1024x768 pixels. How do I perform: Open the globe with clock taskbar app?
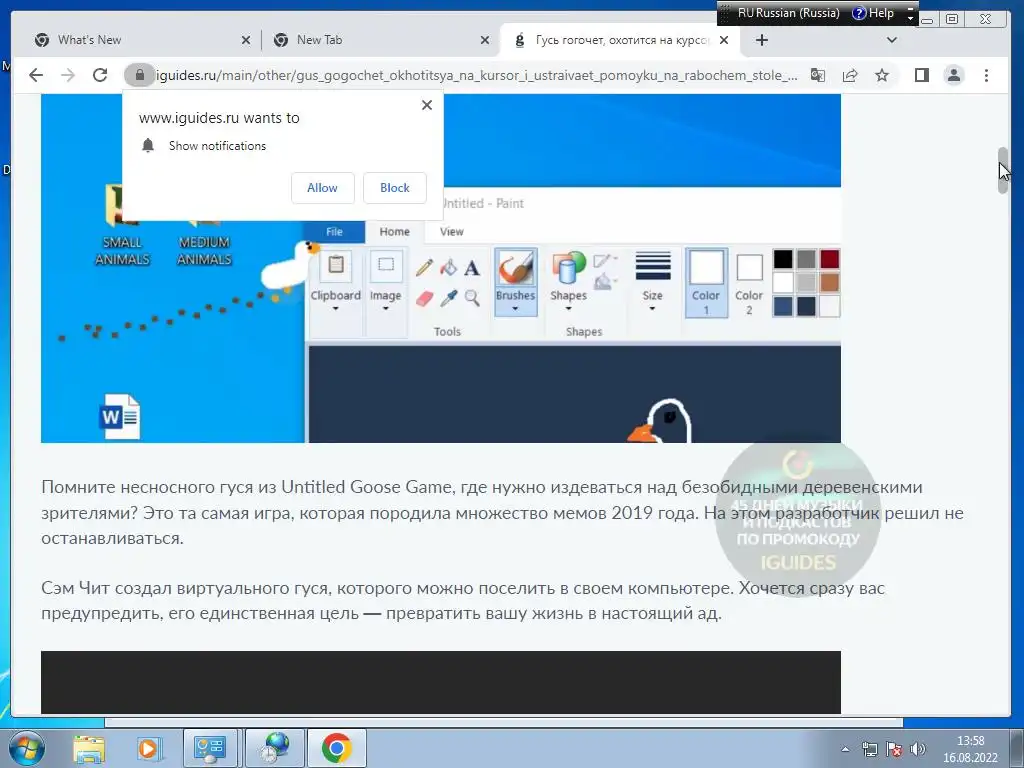[274, 748]
